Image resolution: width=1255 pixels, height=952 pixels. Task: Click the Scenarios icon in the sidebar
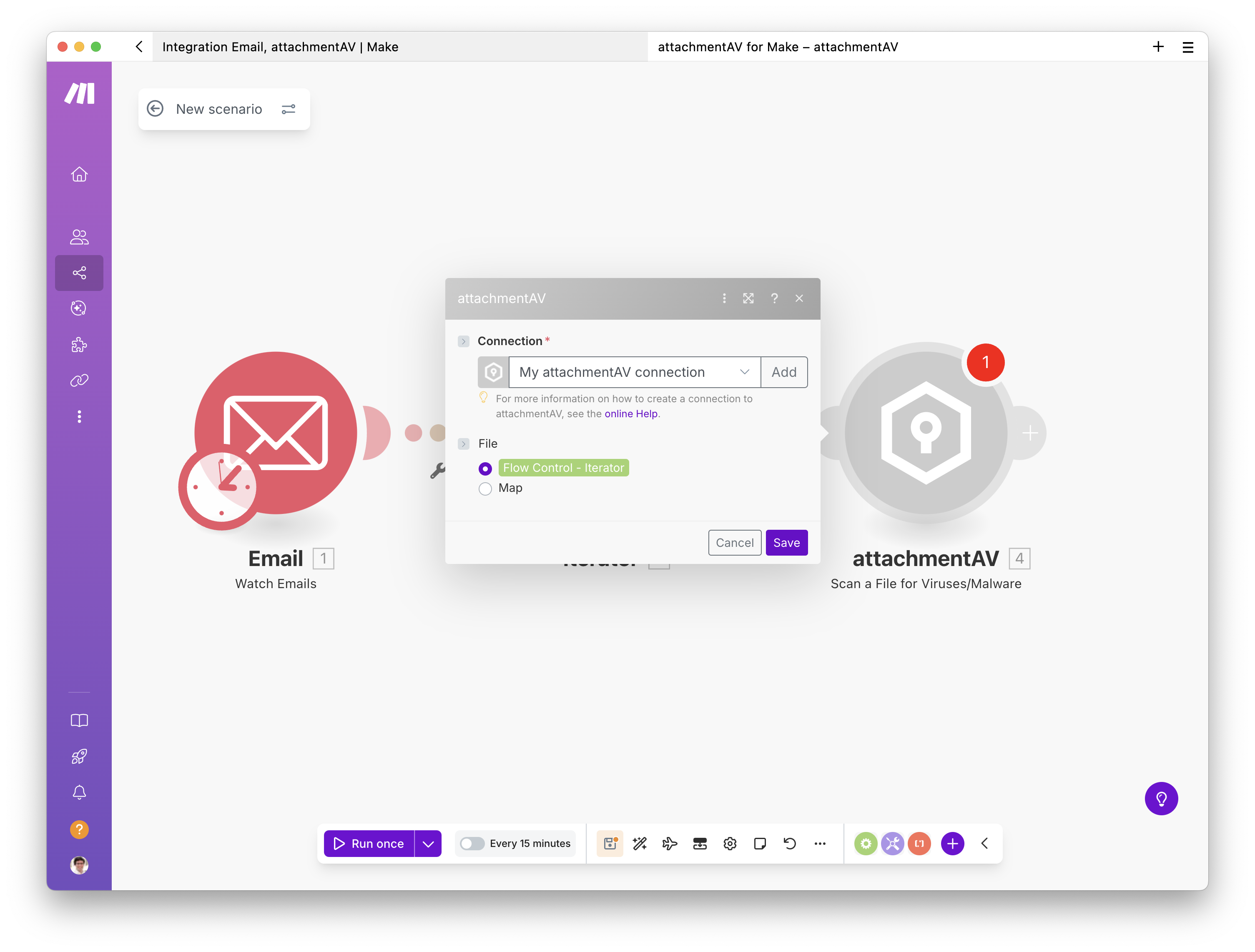[79, 272]
